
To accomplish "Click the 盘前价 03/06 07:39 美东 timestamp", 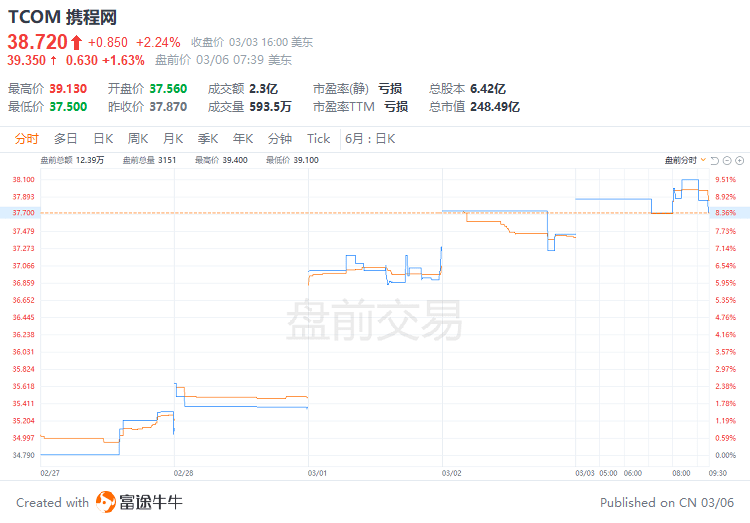I will 223,60.
